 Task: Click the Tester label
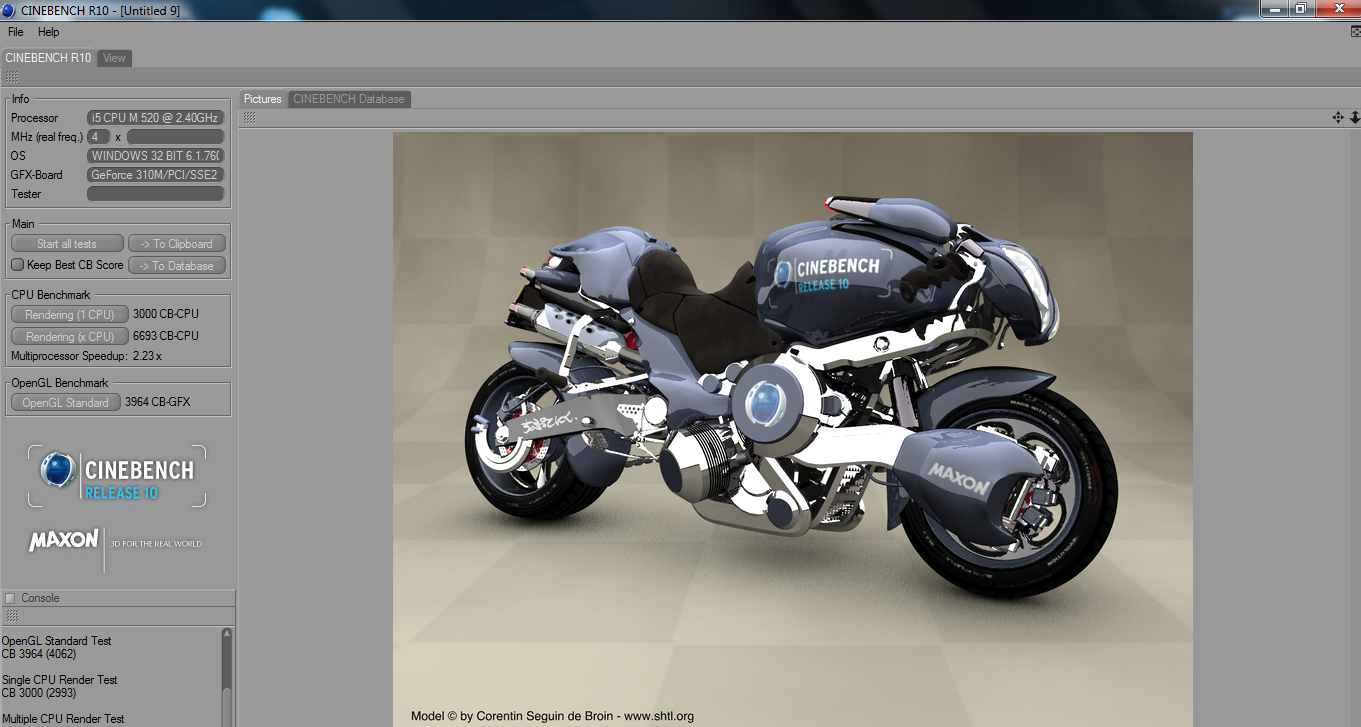(x=26, y=194)
